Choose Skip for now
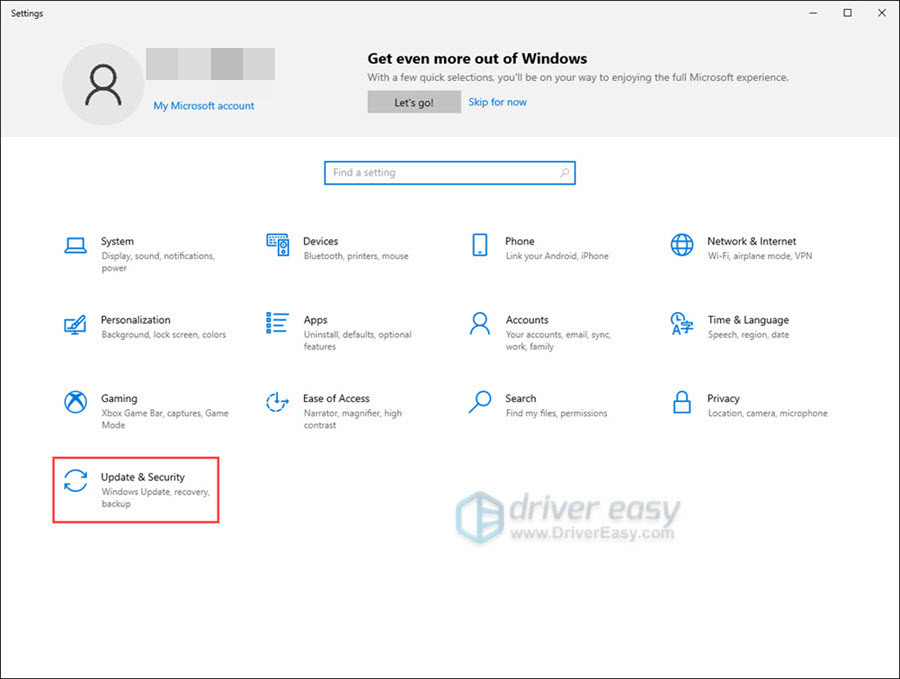Image resolution: width=900 pixels, height=679 pixels. coord(497,101)
